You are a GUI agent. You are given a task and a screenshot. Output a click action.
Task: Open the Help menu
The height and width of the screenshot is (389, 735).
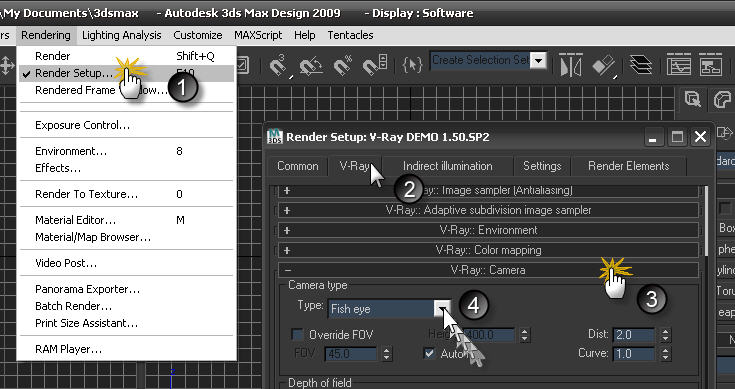click(305, 35)
